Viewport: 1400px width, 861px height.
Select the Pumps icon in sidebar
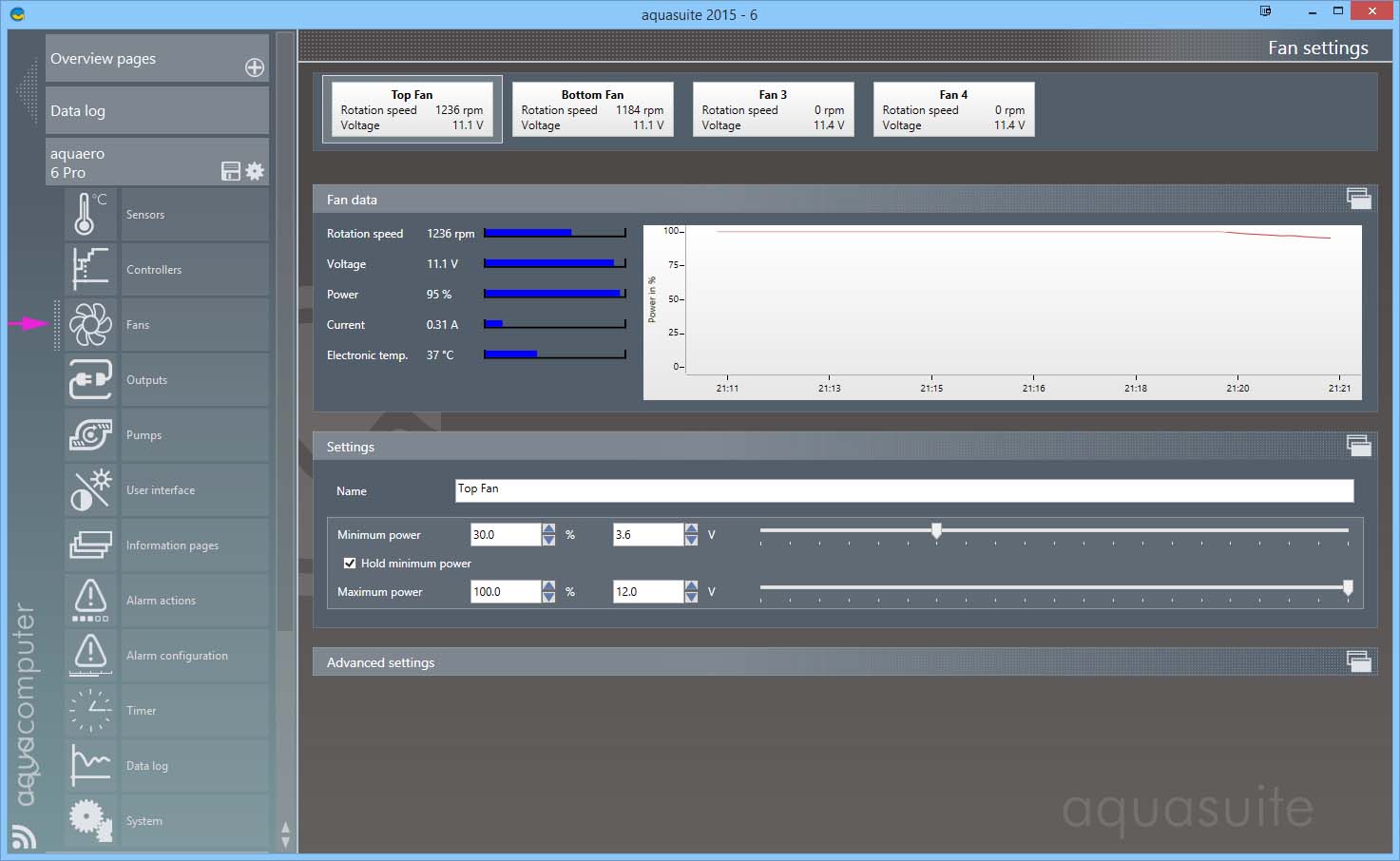coord(90,434)
